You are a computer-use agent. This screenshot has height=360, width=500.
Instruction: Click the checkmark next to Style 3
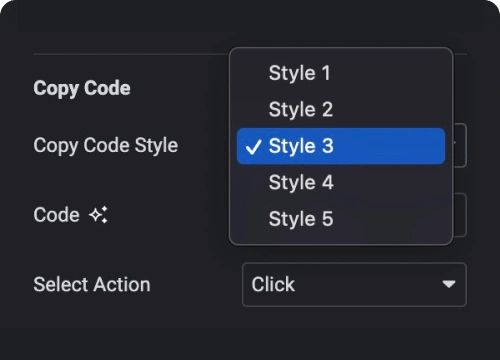point(253,147)
